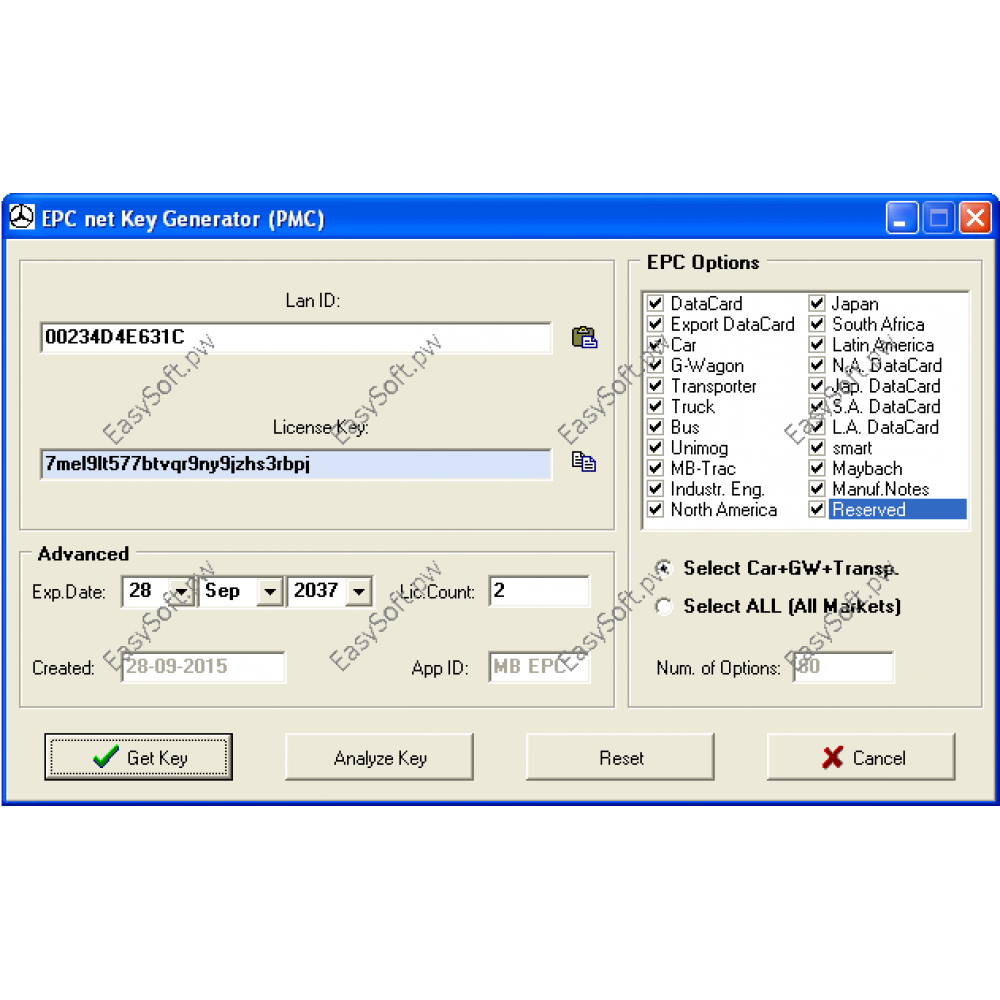Open the expiry day dropdown showing 28
This screenshot has width=1000, height=1000.
point(181,592)
